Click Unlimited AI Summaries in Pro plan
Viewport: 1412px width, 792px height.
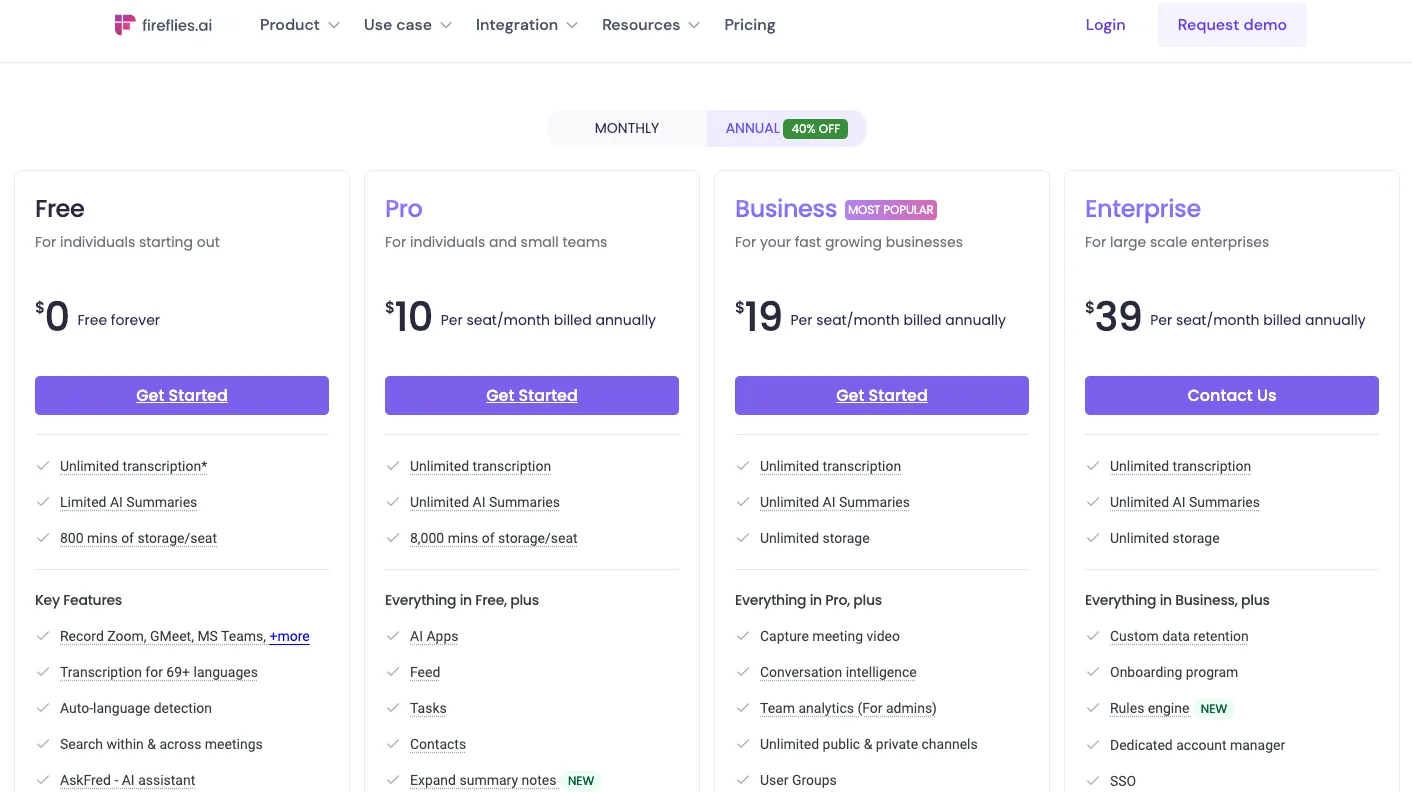(x=485, y=502)
